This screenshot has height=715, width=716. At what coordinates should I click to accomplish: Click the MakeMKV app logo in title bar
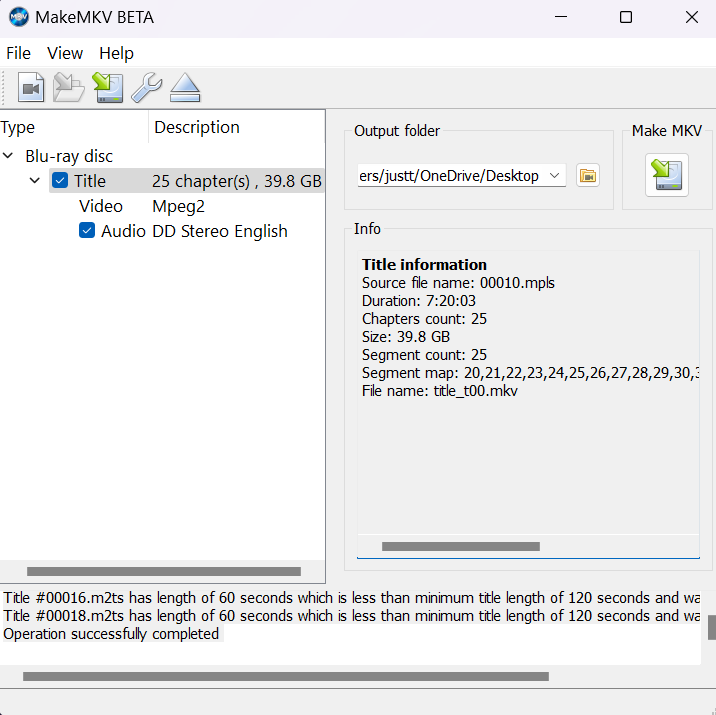tap(19, 17)
